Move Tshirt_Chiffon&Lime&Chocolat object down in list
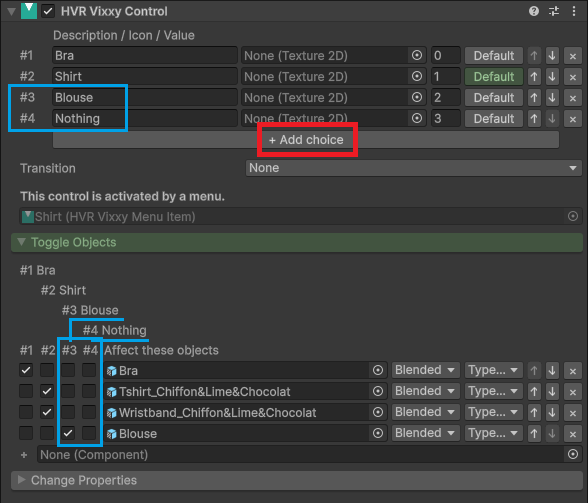The image size is (588, 503). click(x=552, y=392)
